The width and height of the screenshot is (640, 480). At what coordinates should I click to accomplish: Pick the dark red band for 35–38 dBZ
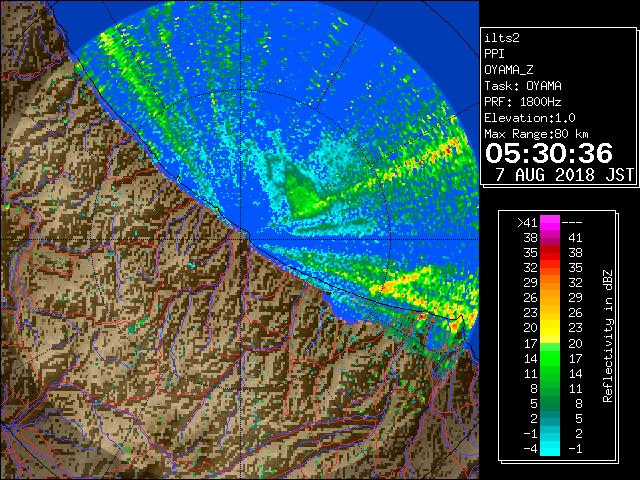coord(550,253)
